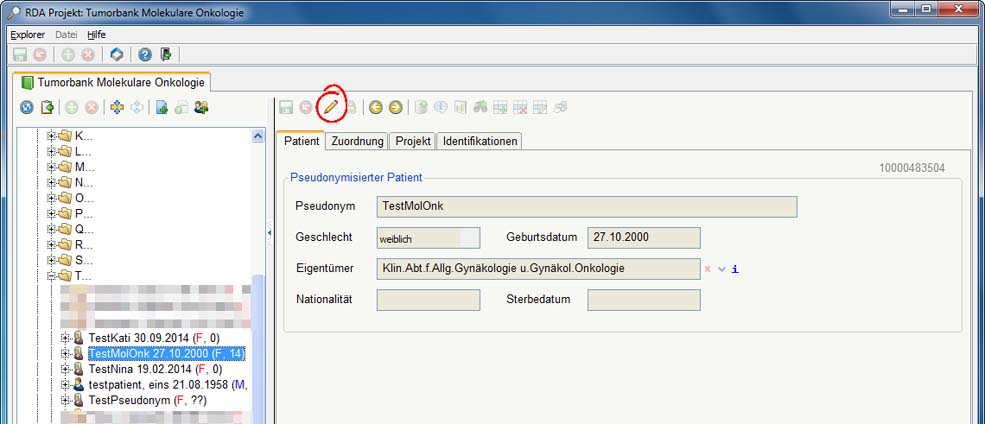Select TestNina 19.02.2014 in the tree
This screenshot has height=424, width=985.
pyautogui.click(x=154, y=369)
